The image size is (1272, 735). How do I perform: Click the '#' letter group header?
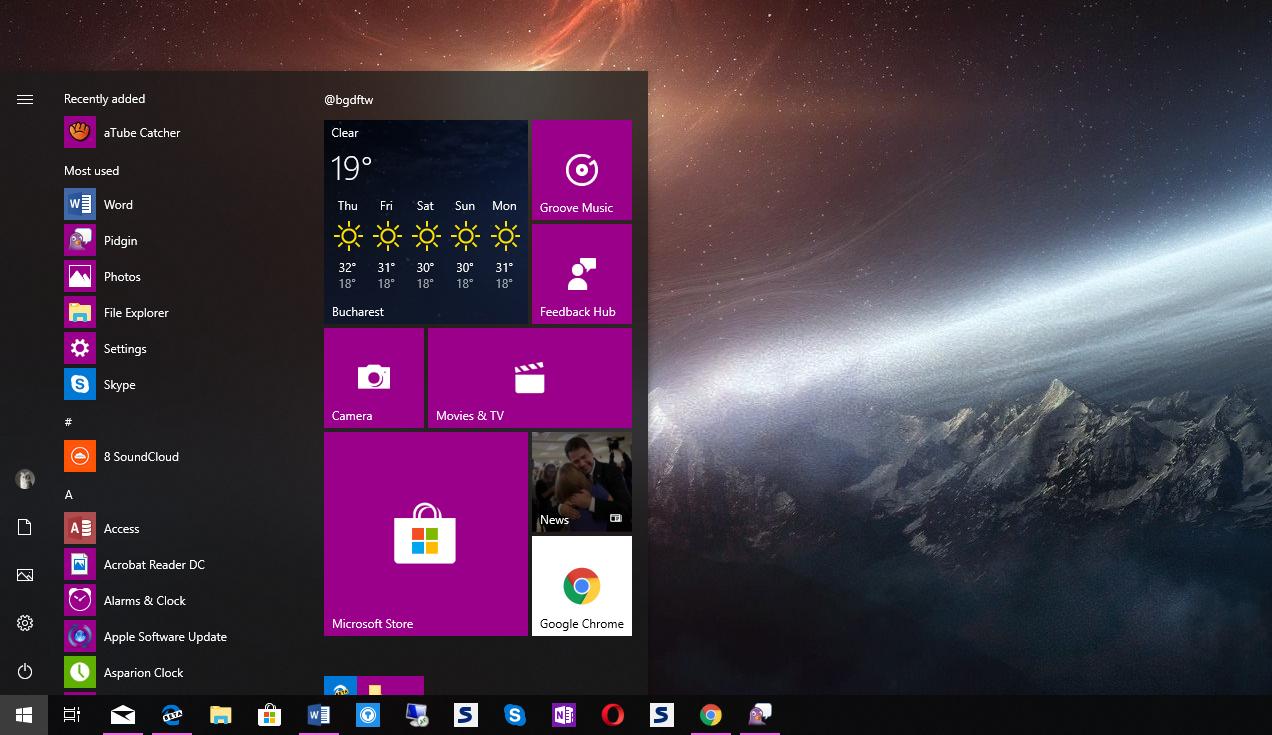(68, 422)
